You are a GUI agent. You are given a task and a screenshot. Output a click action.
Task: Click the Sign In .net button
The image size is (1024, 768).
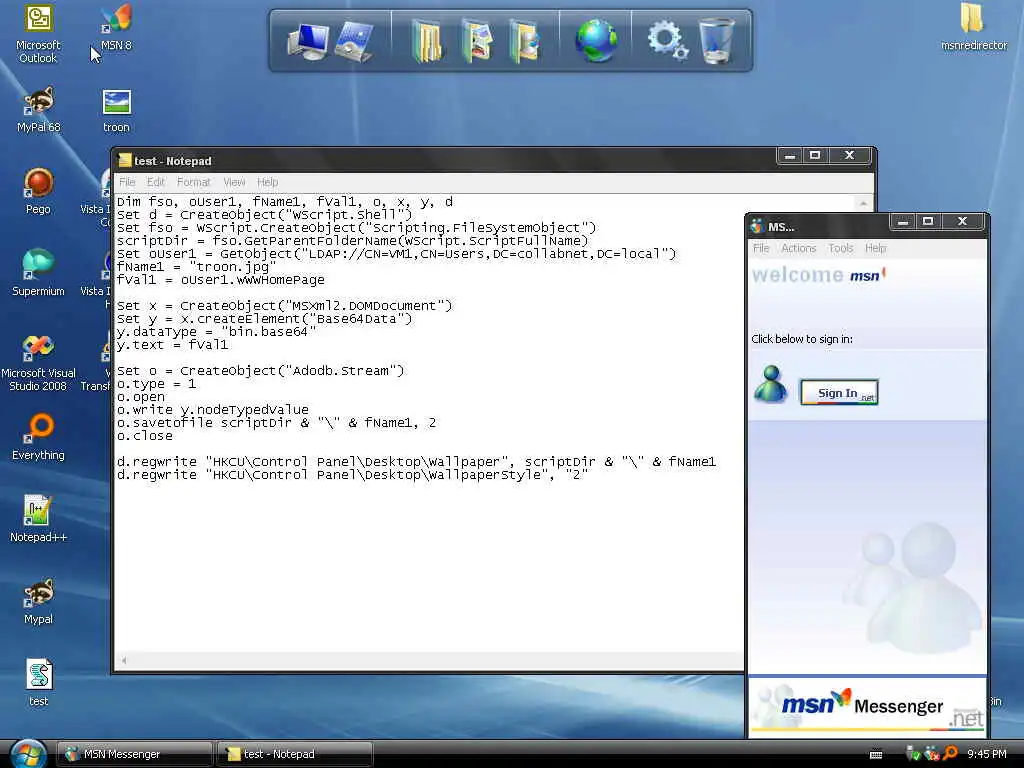[839, 392]
